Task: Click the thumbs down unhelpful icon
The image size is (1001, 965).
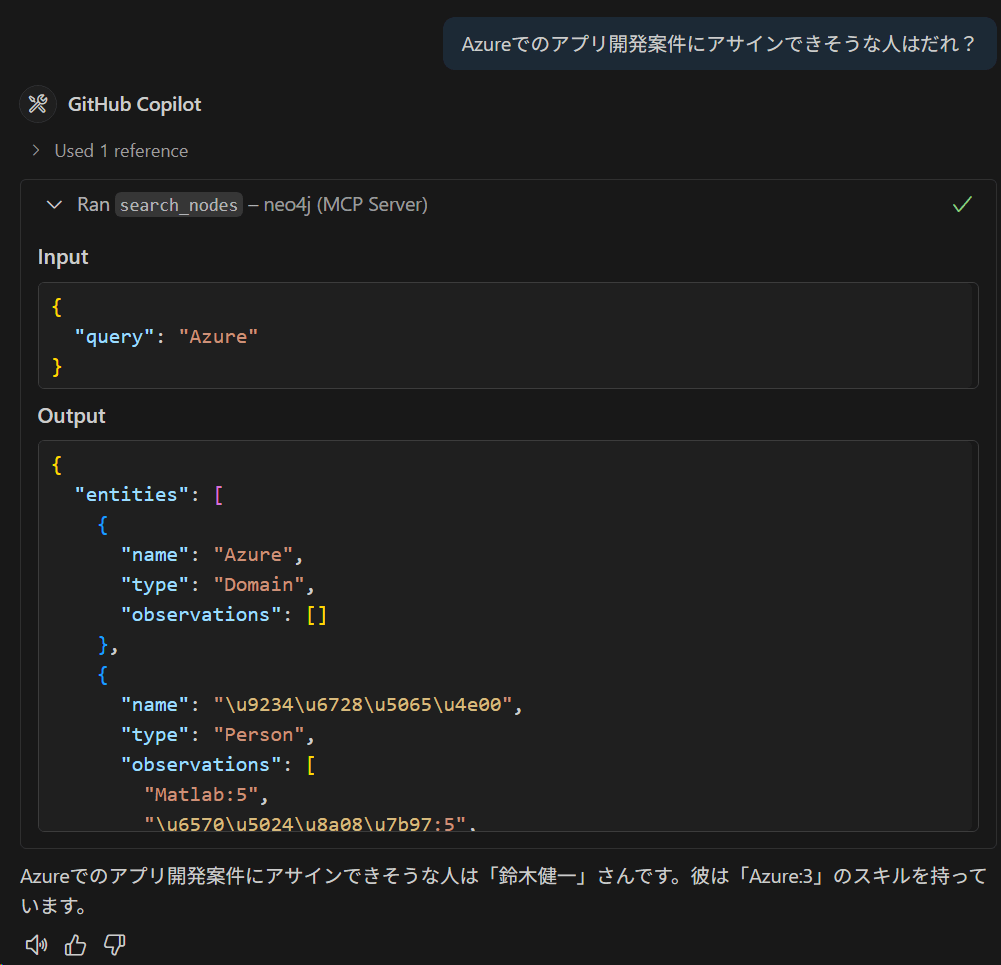Action: point(115,945)
